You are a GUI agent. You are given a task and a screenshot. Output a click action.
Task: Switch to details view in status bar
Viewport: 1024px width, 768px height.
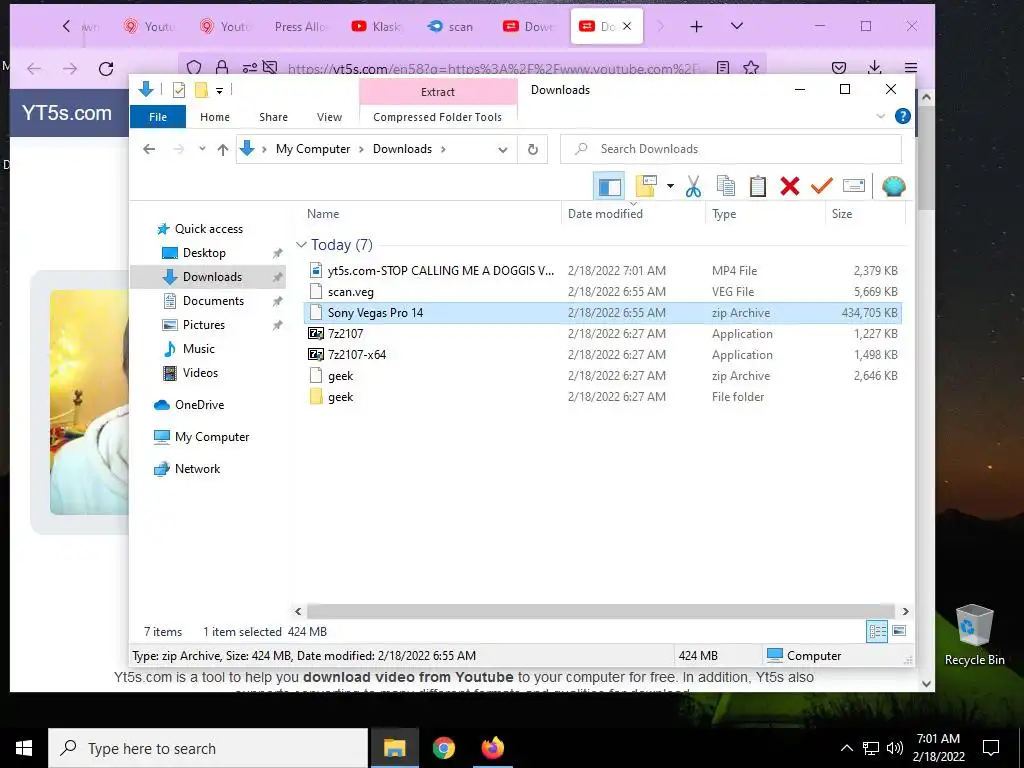point(877,631)
